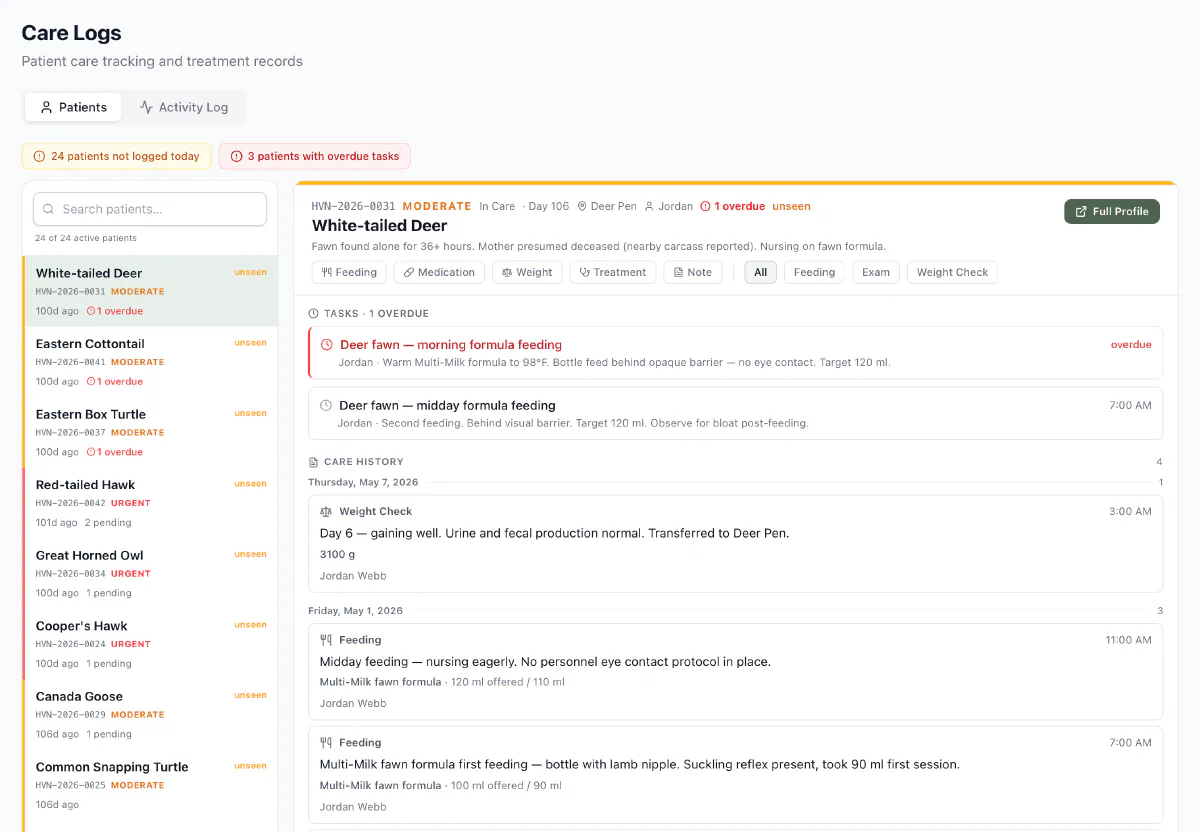The image size is (1200, 832).
Task: Click utensils icon on 11:00 AM Feeding entry
Action: pos(326,640)
